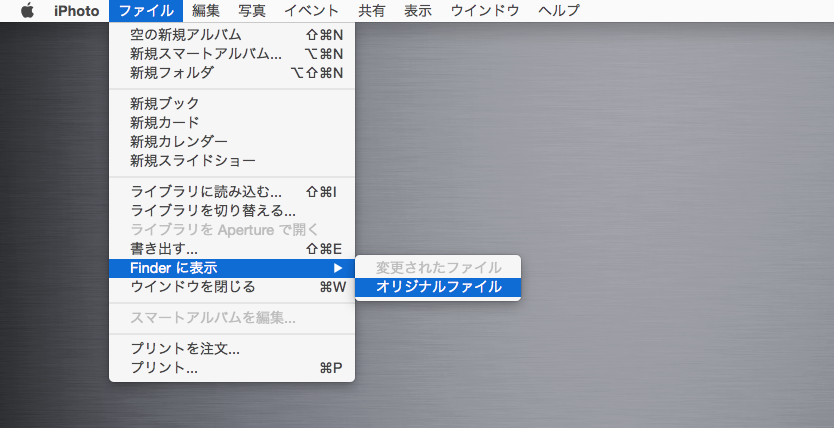The image size is (834, 428).
Task: Create a 新規フォルダ
Action: 232,72
